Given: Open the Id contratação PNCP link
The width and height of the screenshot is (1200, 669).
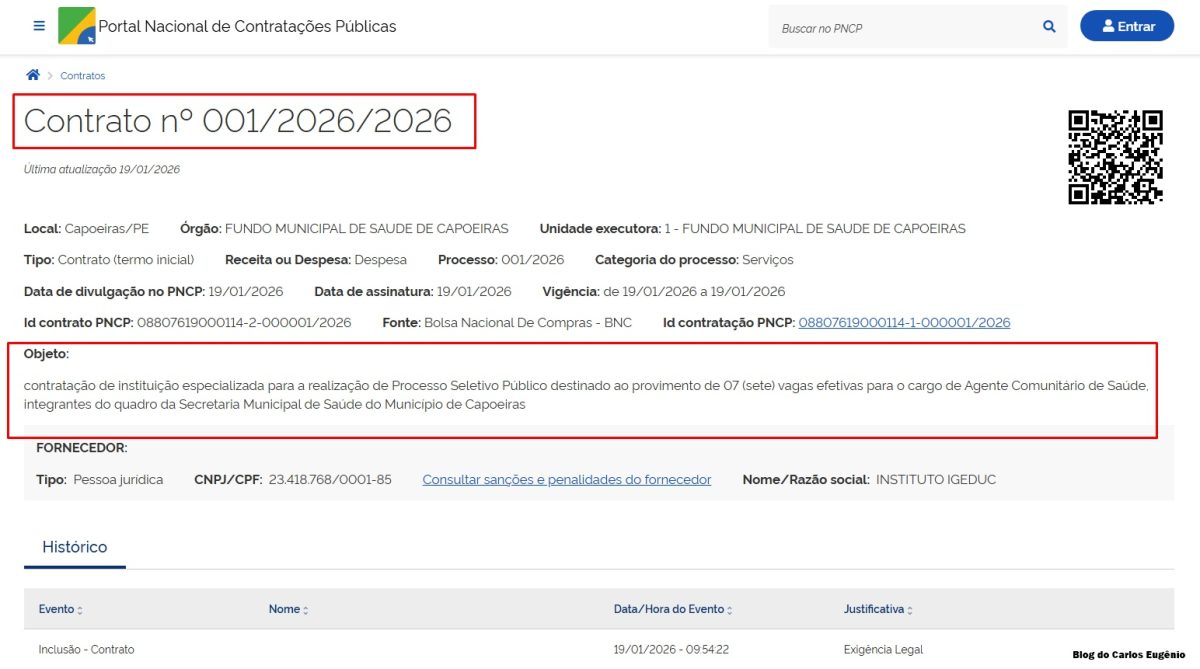Looking at the screenshot, I should point(904,322).
